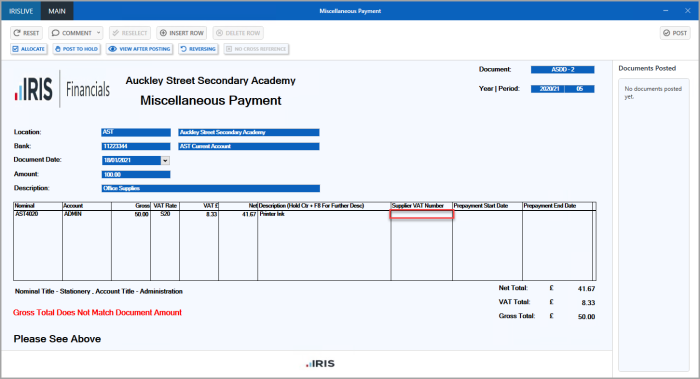
Task: Select Nominal cell AST4020
Action: tap(38, 215)
